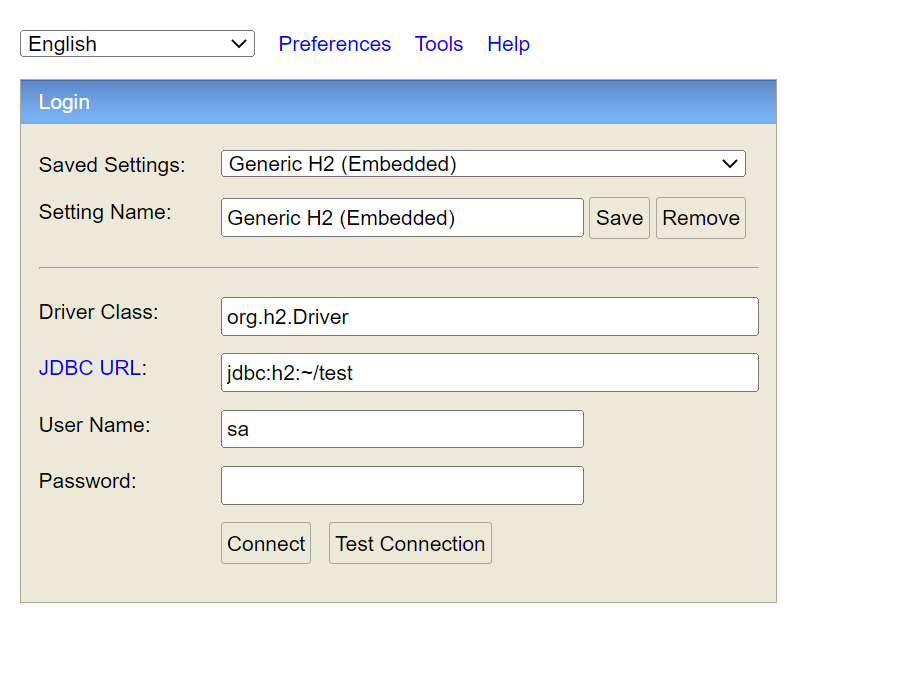Click the Login panel header text
The image size is (912, 696).
click(64, 102)
